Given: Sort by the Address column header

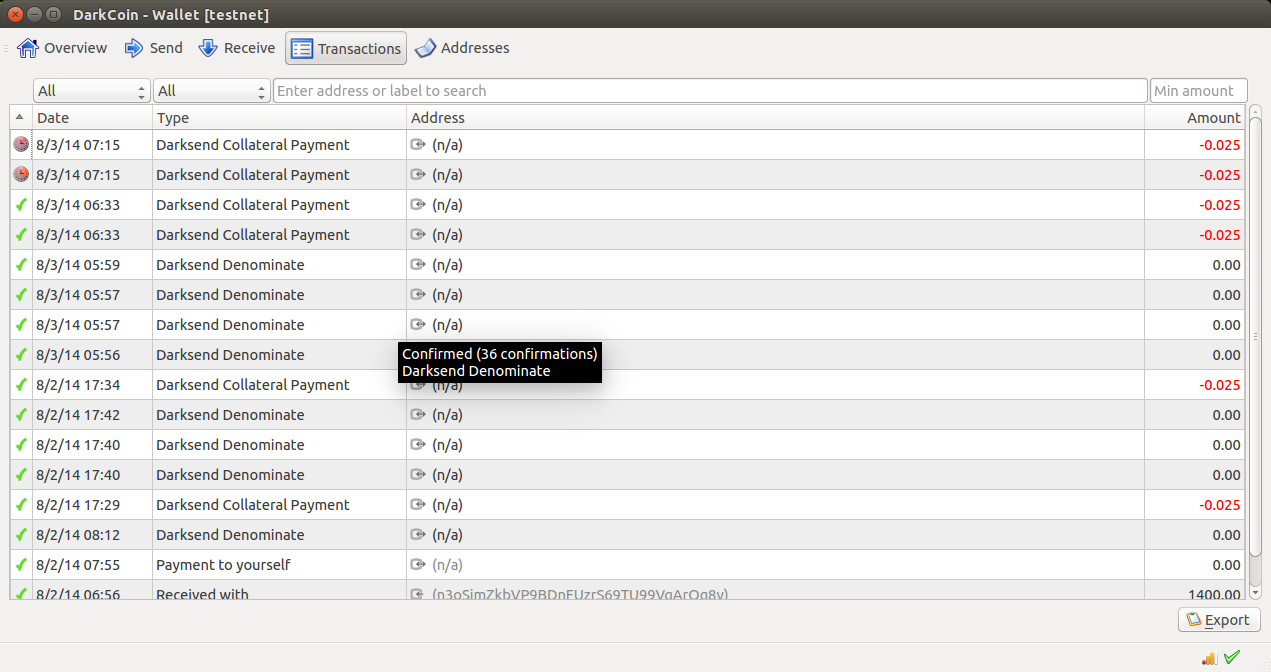Looking at the screenshot, I should (x=775, y=118).
